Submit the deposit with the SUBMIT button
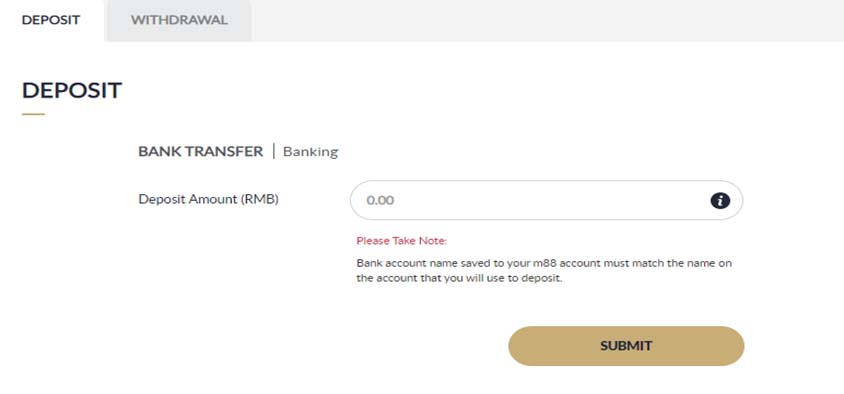Viewport: 844px width, 394px height. (626, 346)
